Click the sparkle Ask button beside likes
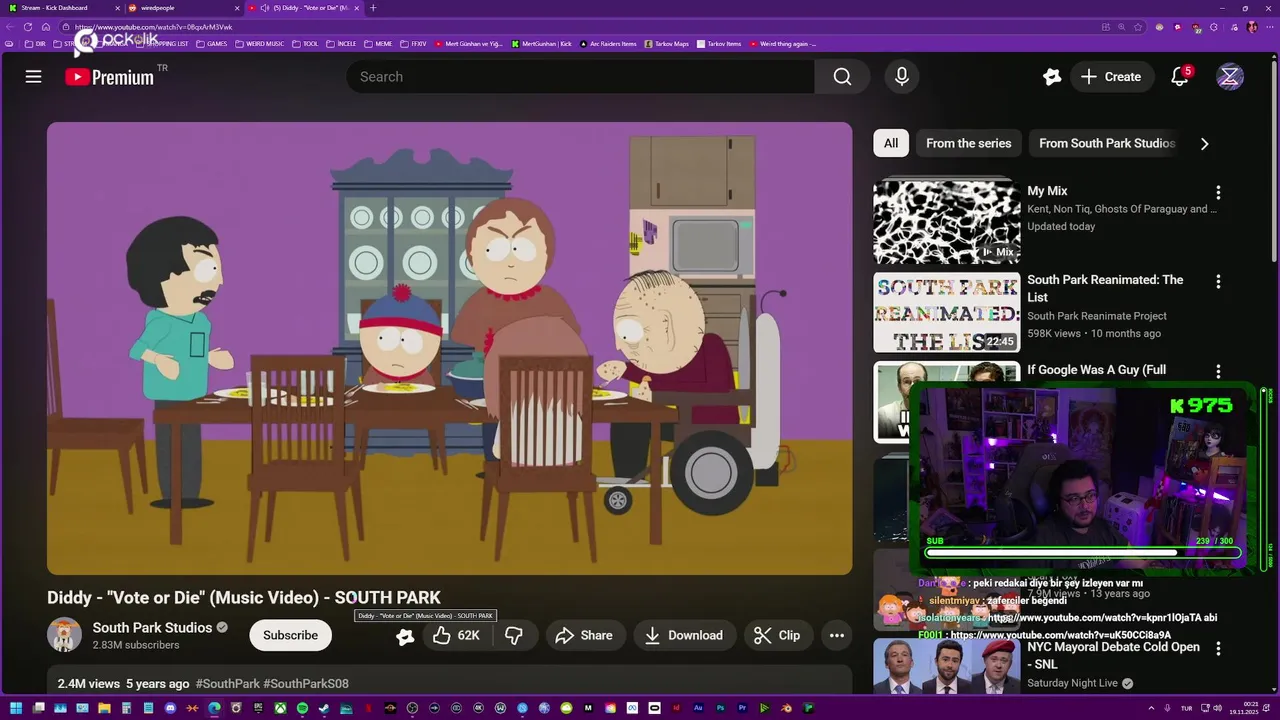 (405, 636)
